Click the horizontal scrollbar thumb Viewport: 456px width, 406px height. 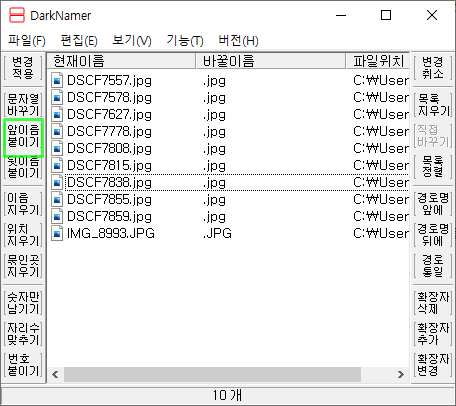pos(212,374)
